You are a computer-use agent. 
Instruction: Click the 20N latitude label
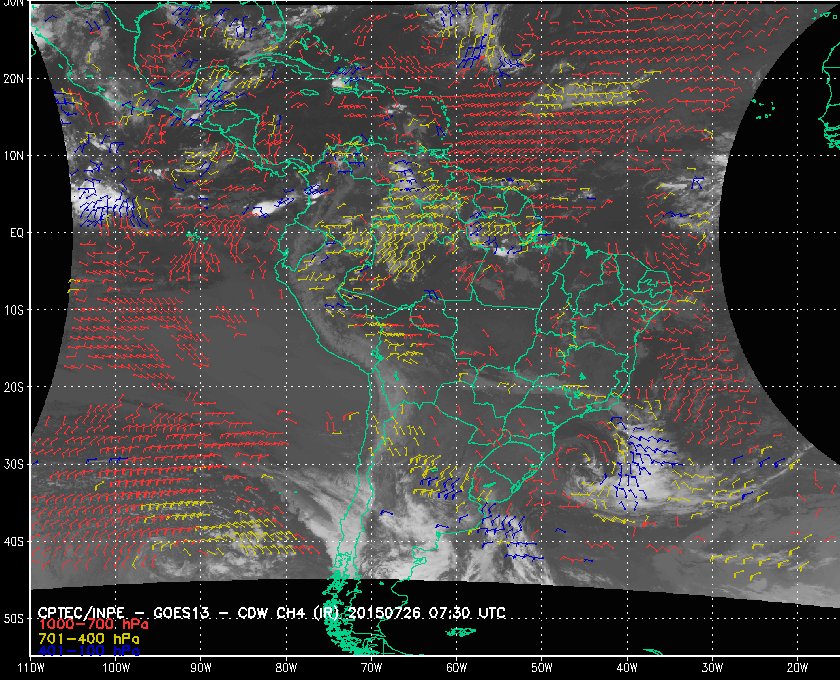pyautogui.click(x=13, y=78)
